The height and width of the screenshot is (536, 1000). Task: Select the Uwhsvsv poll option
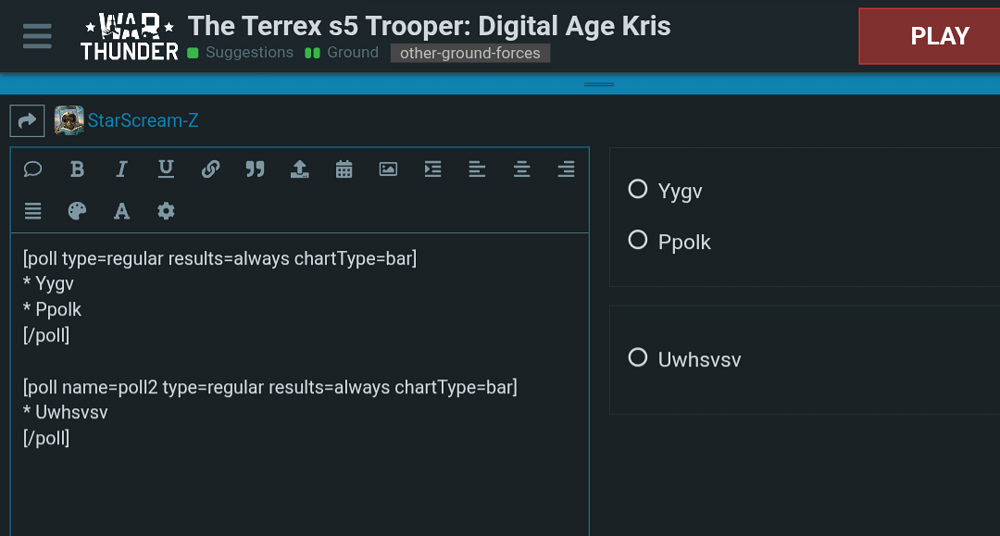[x=638, y=357]
